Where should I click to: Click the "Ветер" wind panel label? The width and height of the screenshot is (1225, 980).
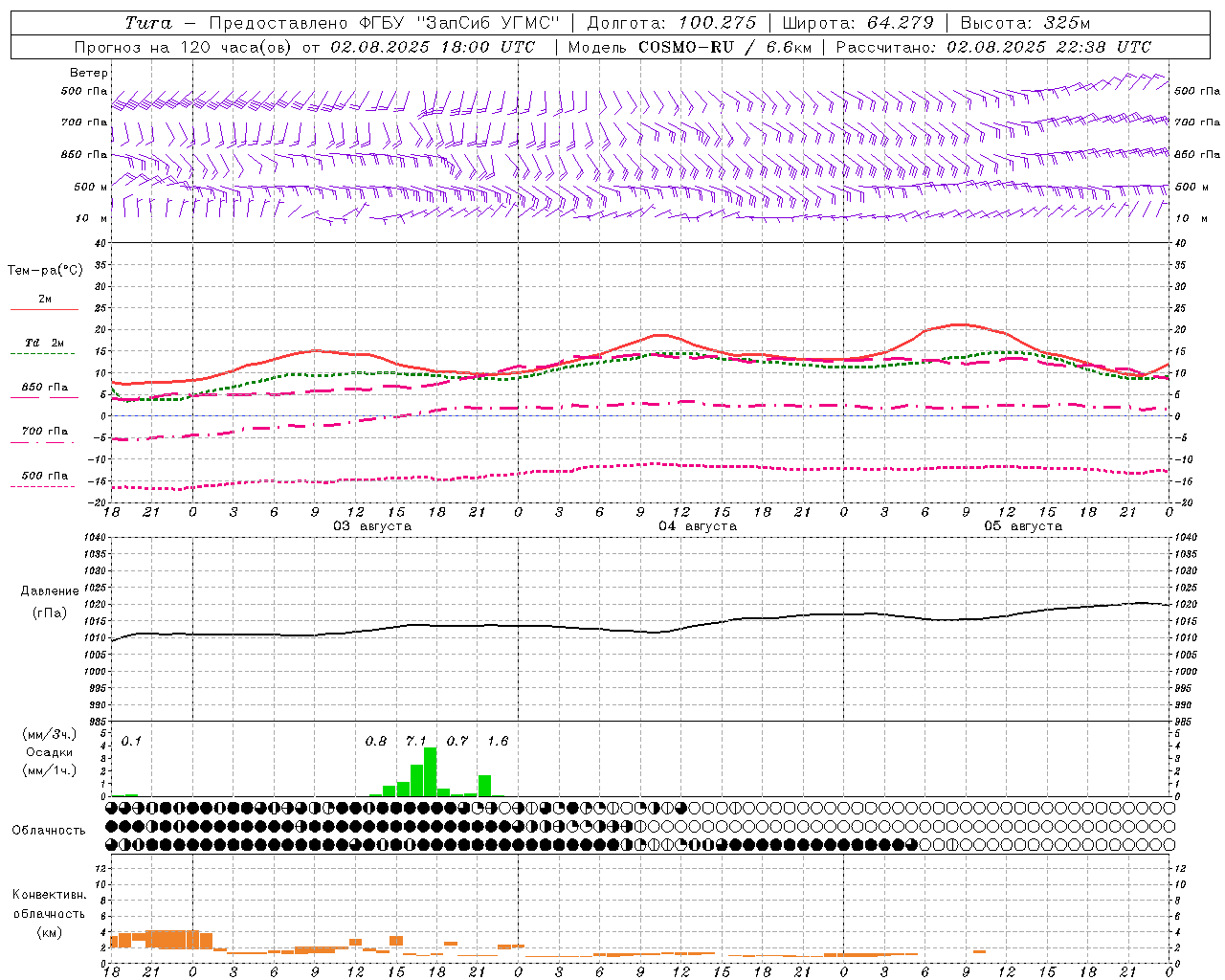point(89,73)
